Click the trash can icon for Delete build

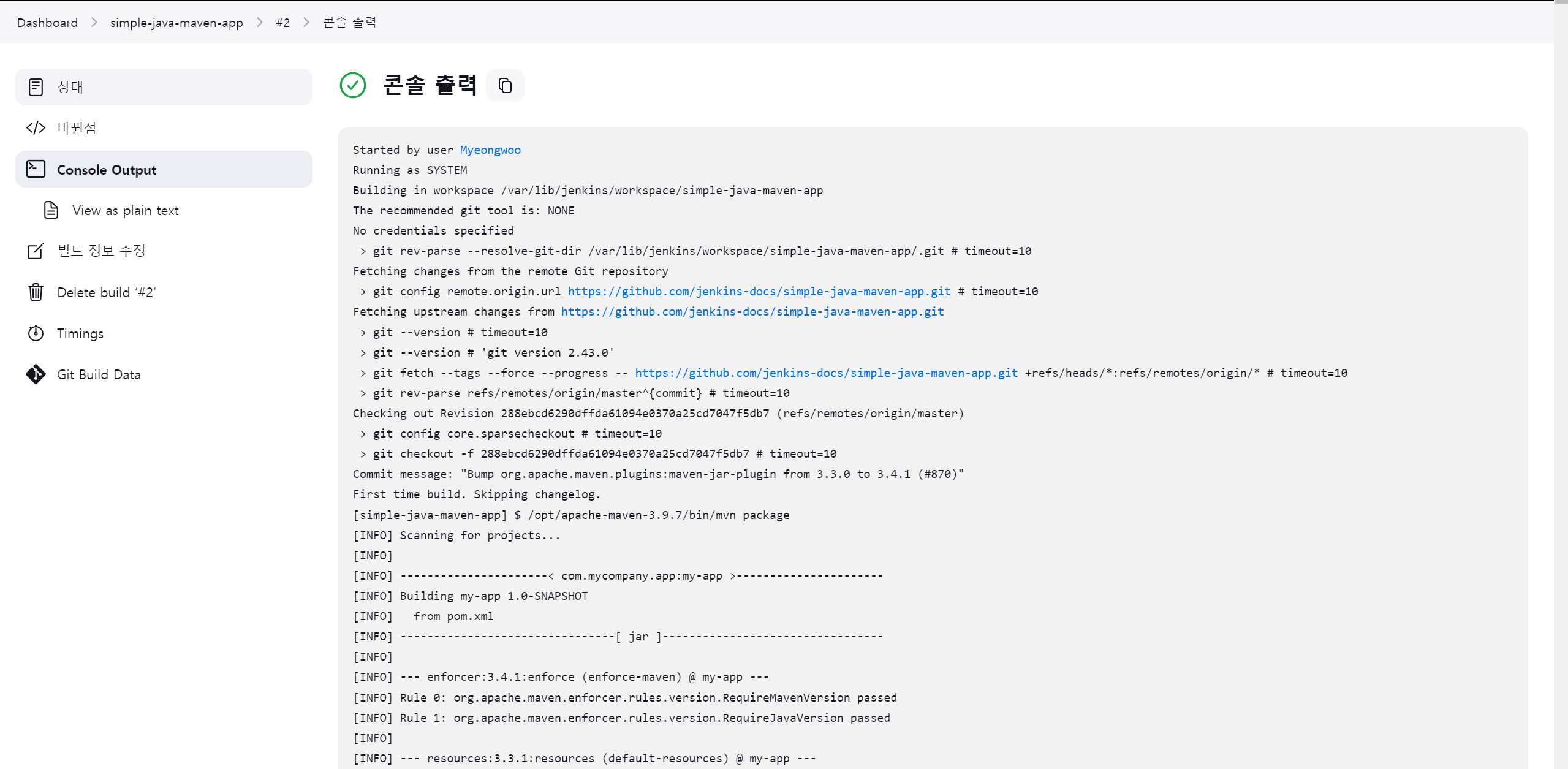(x=36, y=292)
